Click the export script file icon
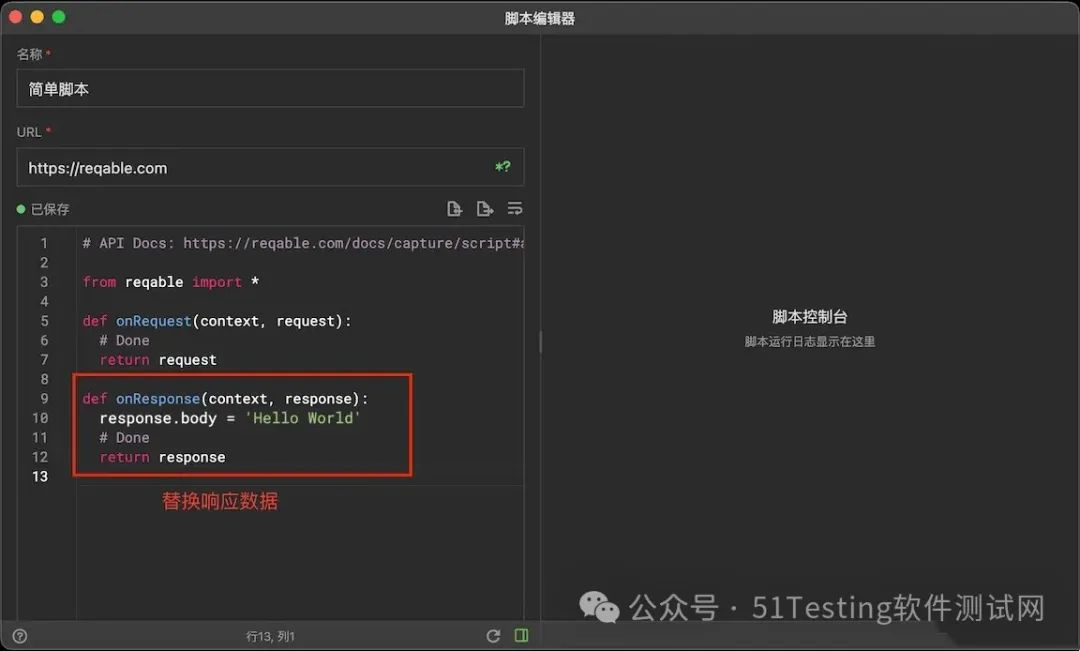The width and height of the screenshot is (1080, 651). pyautogui.click(x=486, y=208)
